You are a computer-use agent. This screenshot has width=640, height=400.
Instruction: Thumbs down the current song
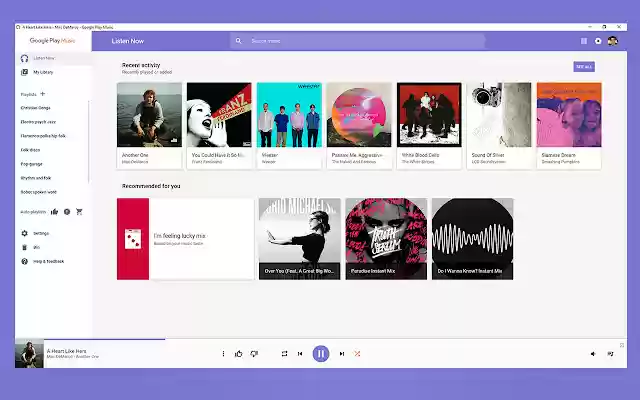tap(254, 353)
